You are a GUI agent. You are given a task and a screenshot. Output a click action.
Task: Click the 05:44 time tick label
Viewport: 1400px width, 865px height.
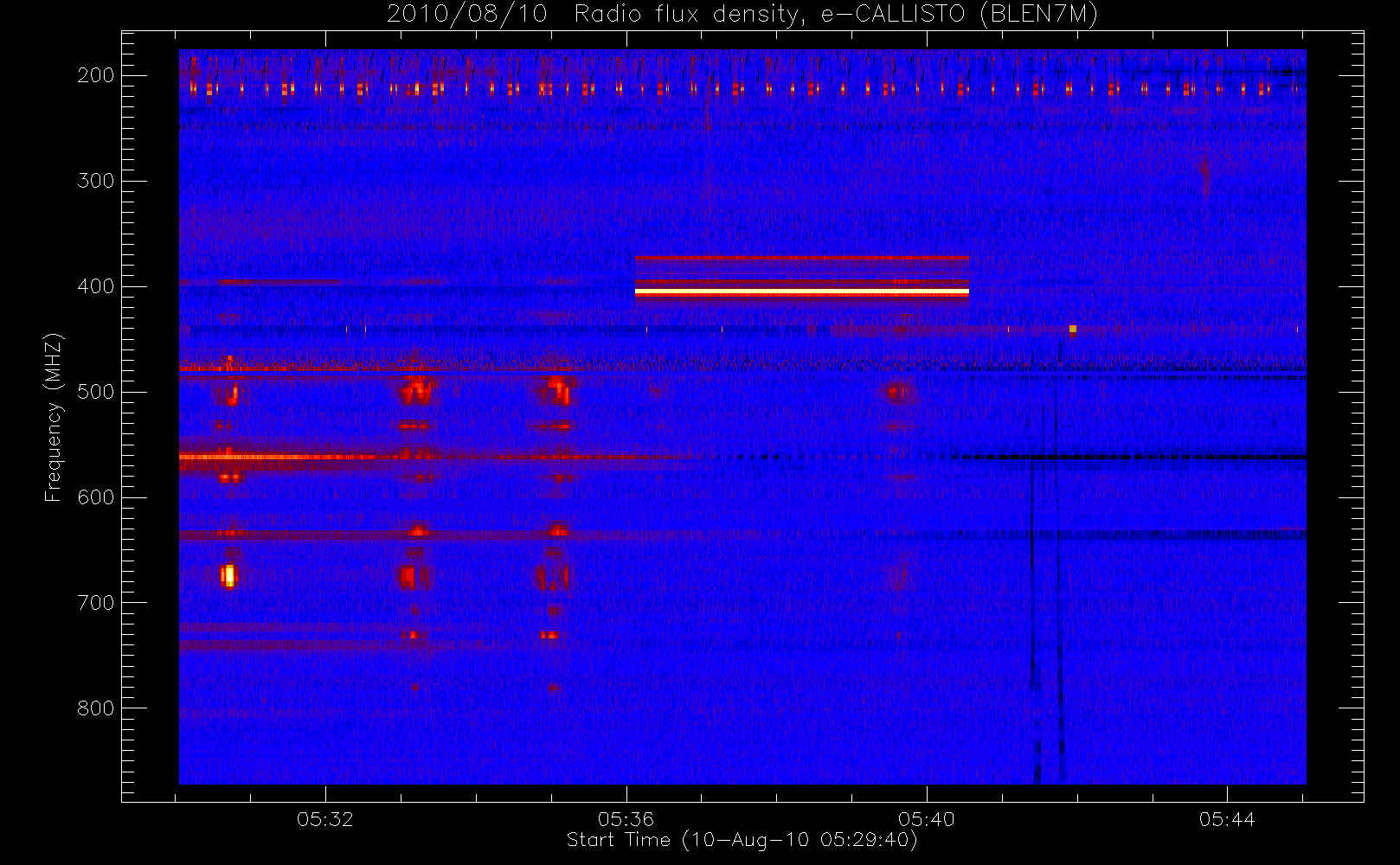tap(1227, 819)
